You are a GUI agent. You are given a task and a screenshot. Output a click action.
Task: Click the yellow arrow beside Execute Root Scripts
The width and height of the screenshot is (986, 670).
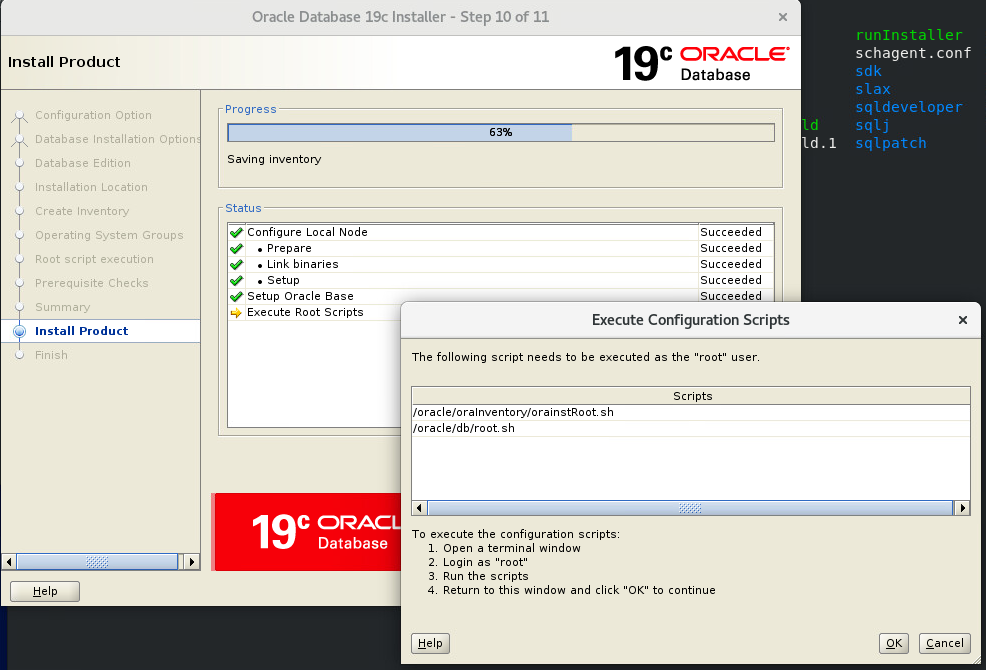[236, 313]
